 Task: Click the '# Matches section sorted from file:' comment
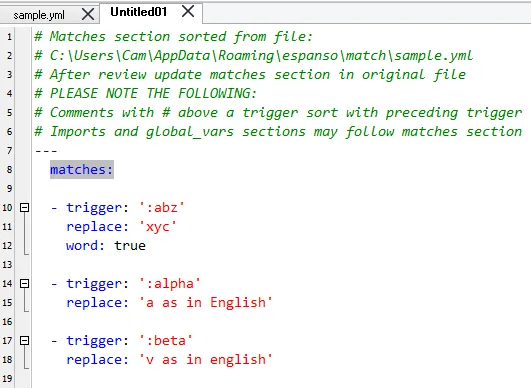[x=173, y=37]
